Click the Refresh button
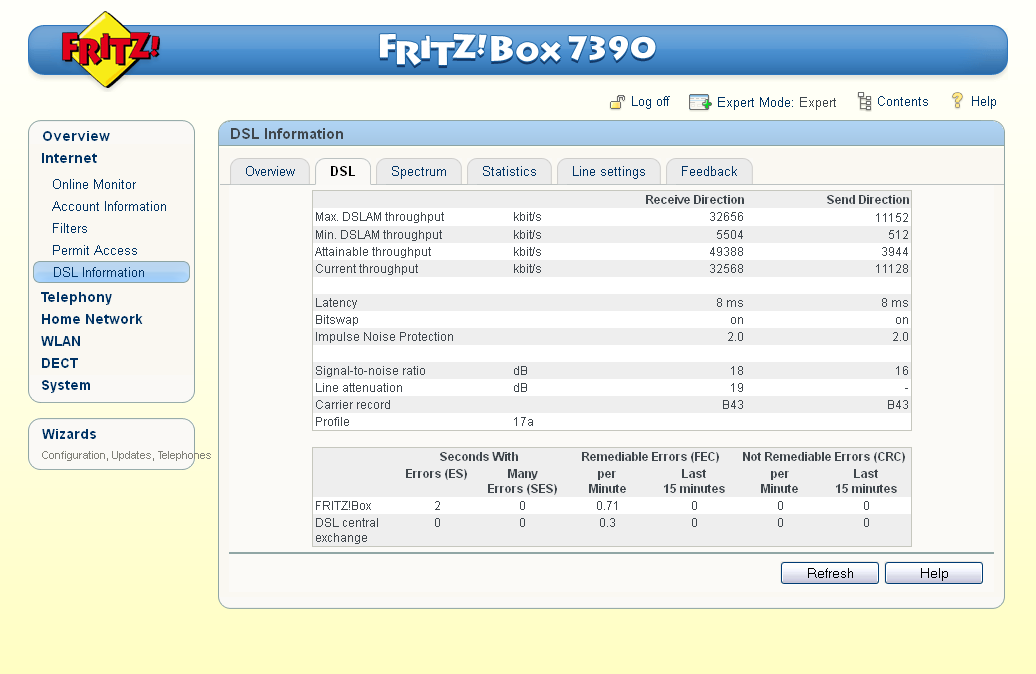1036x674 pixels. pos(829,572)
